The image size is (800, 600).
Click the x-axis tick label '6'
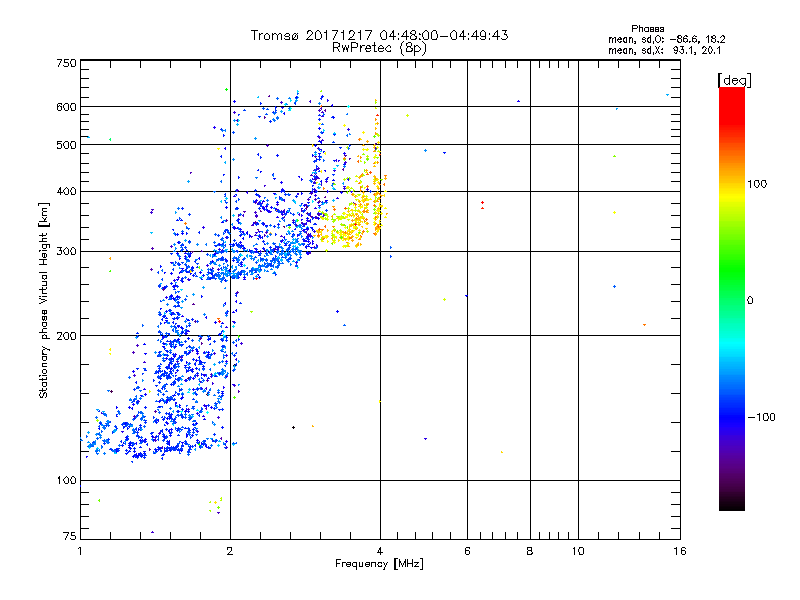point(467,551)
